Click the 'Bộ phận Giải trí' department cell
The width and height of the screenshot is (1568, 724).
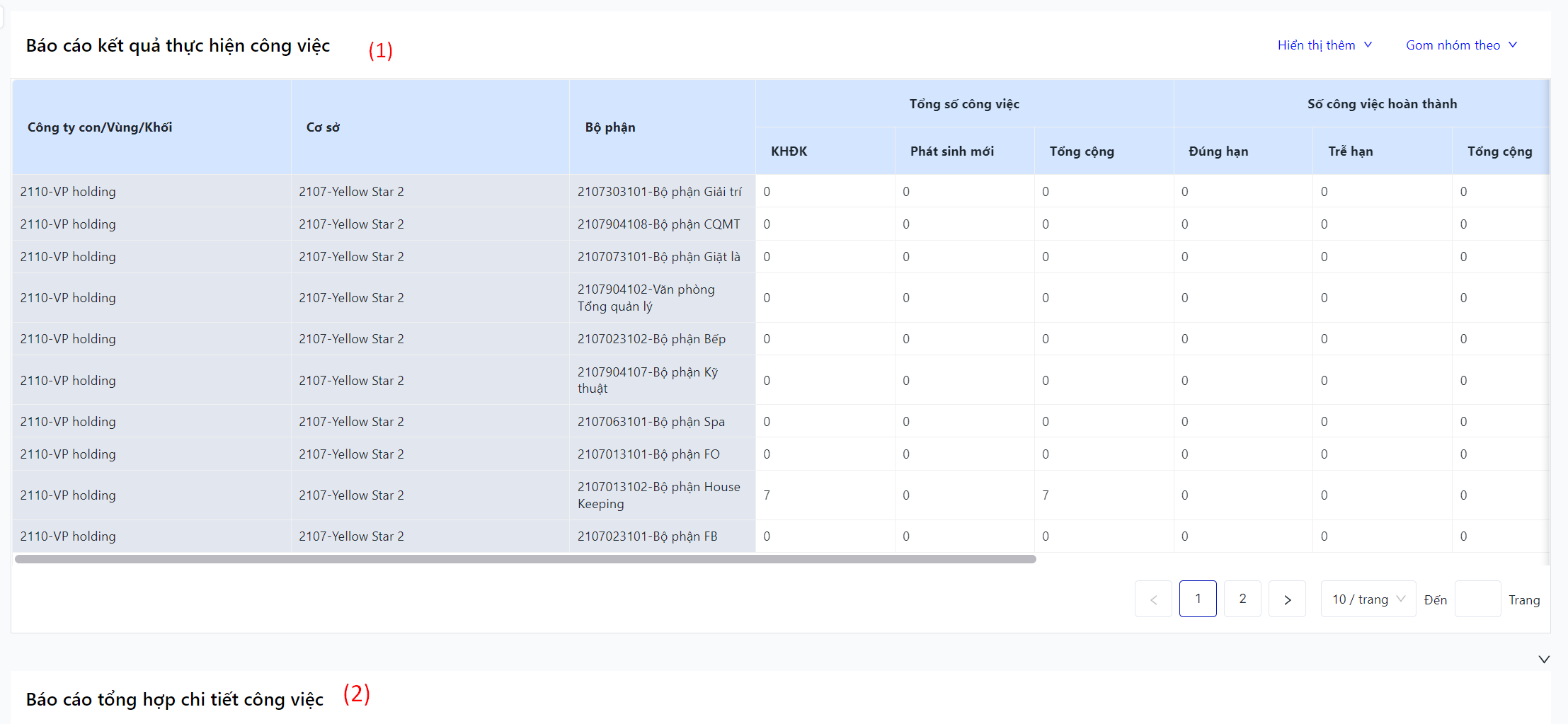point(659,192)
